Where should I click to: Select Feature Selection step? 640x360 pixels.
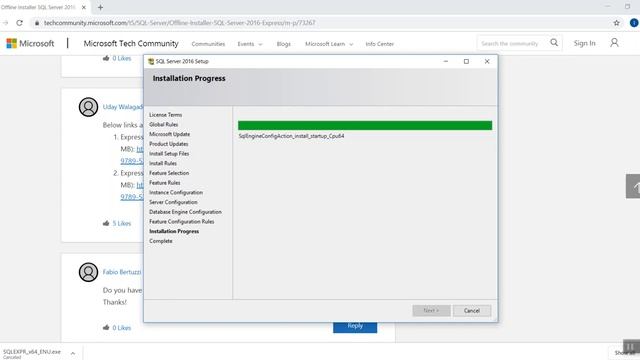click(x=169, y=173)
